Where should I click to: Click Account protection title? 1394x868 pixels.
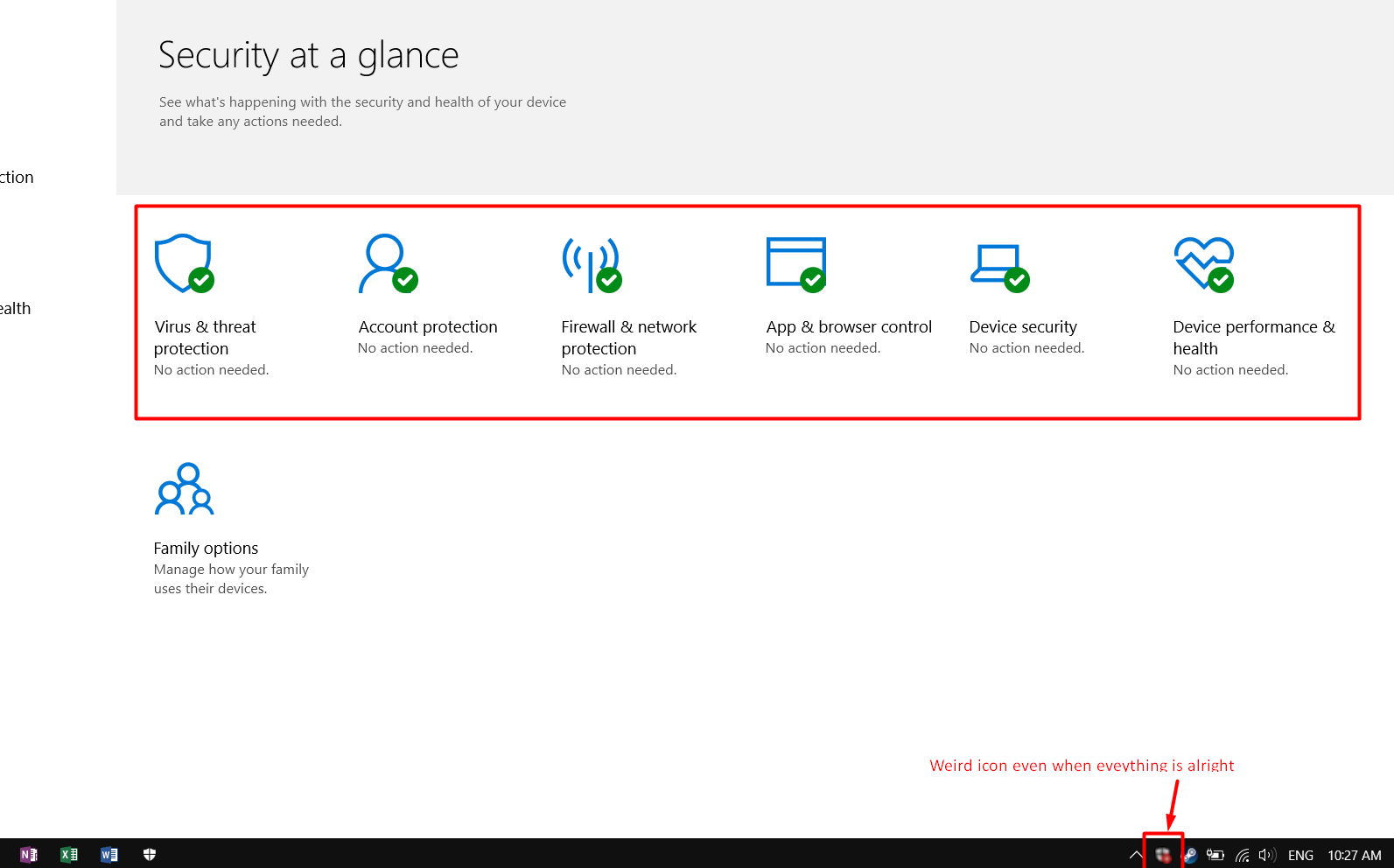(428, 326)
